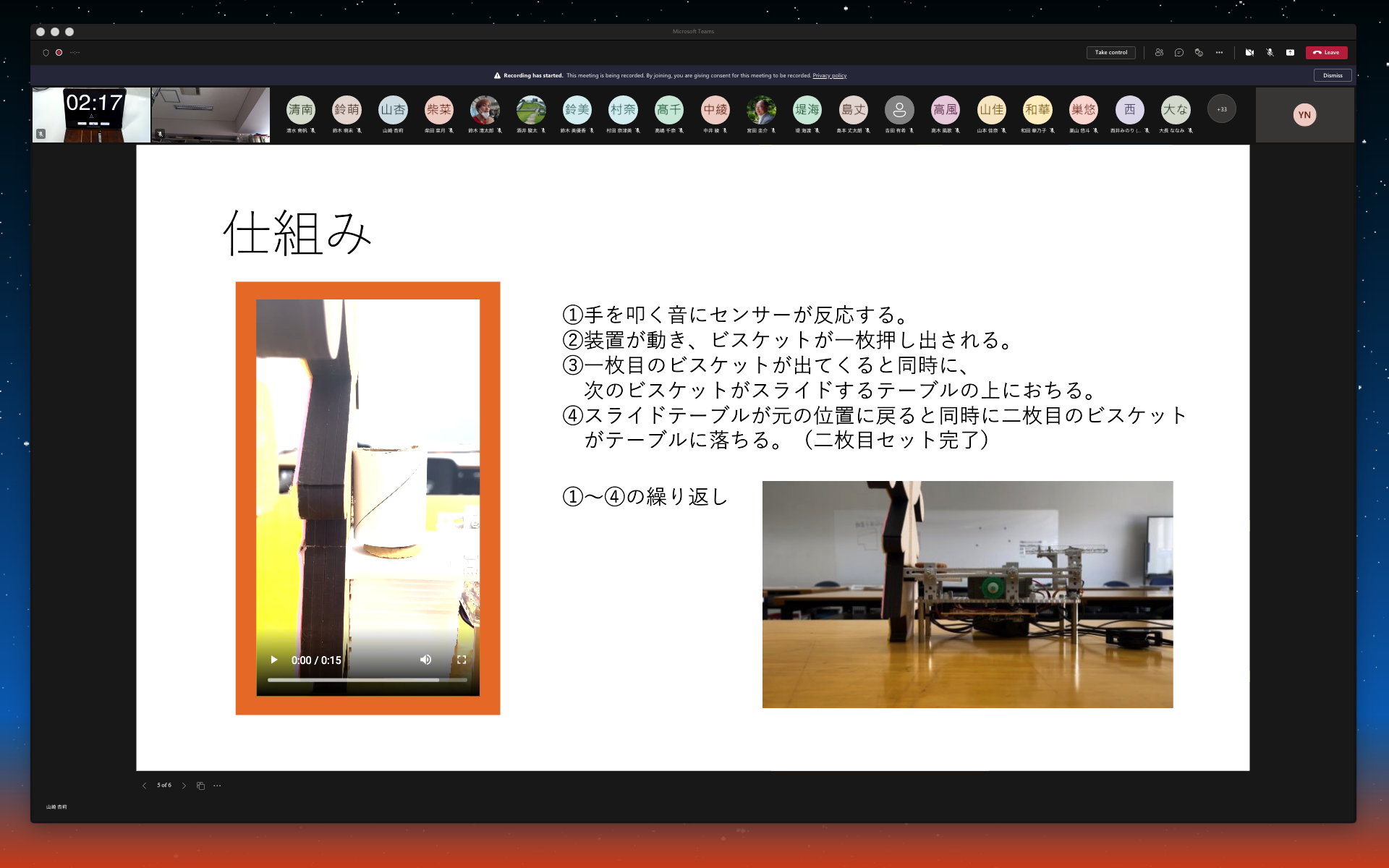The width and height of the screenshot is (1389, 868).
Task: Expand the +33 more participants list
Action: click(x=1221, y=109)
